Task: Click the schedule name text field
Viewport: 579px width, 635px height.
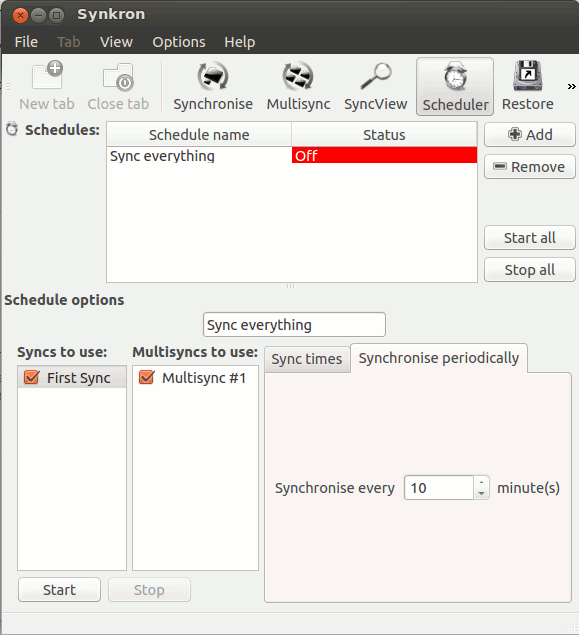Action: pyautogui.click(x=294, y=324)
